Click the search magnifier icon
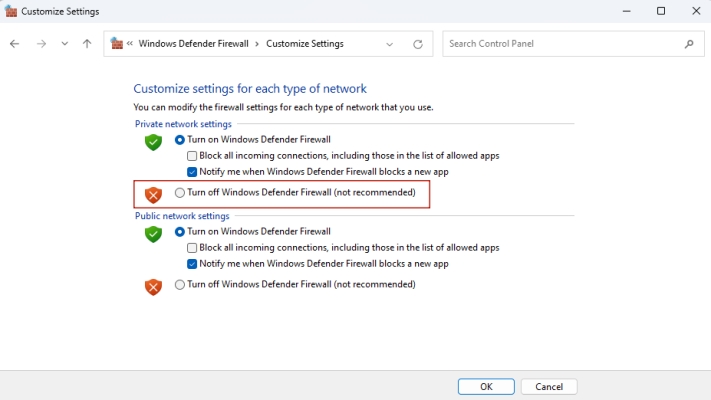Screen dimensions: 711x400 click(x=689, y=44)
